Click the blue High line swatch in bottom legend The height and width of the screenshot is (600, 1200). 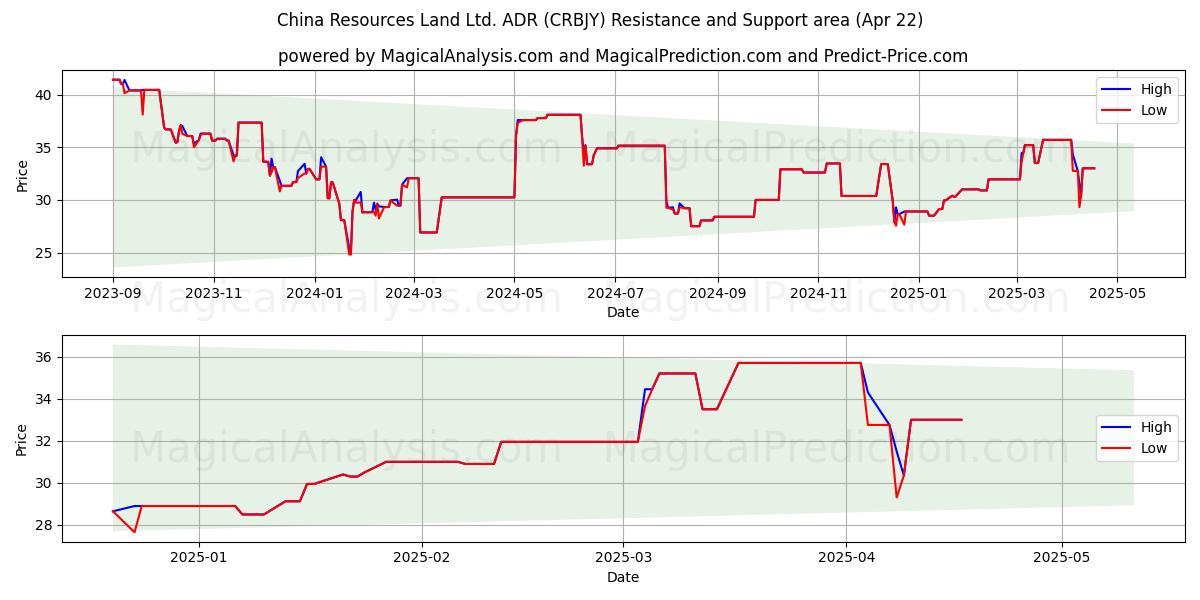(1117, 429)
